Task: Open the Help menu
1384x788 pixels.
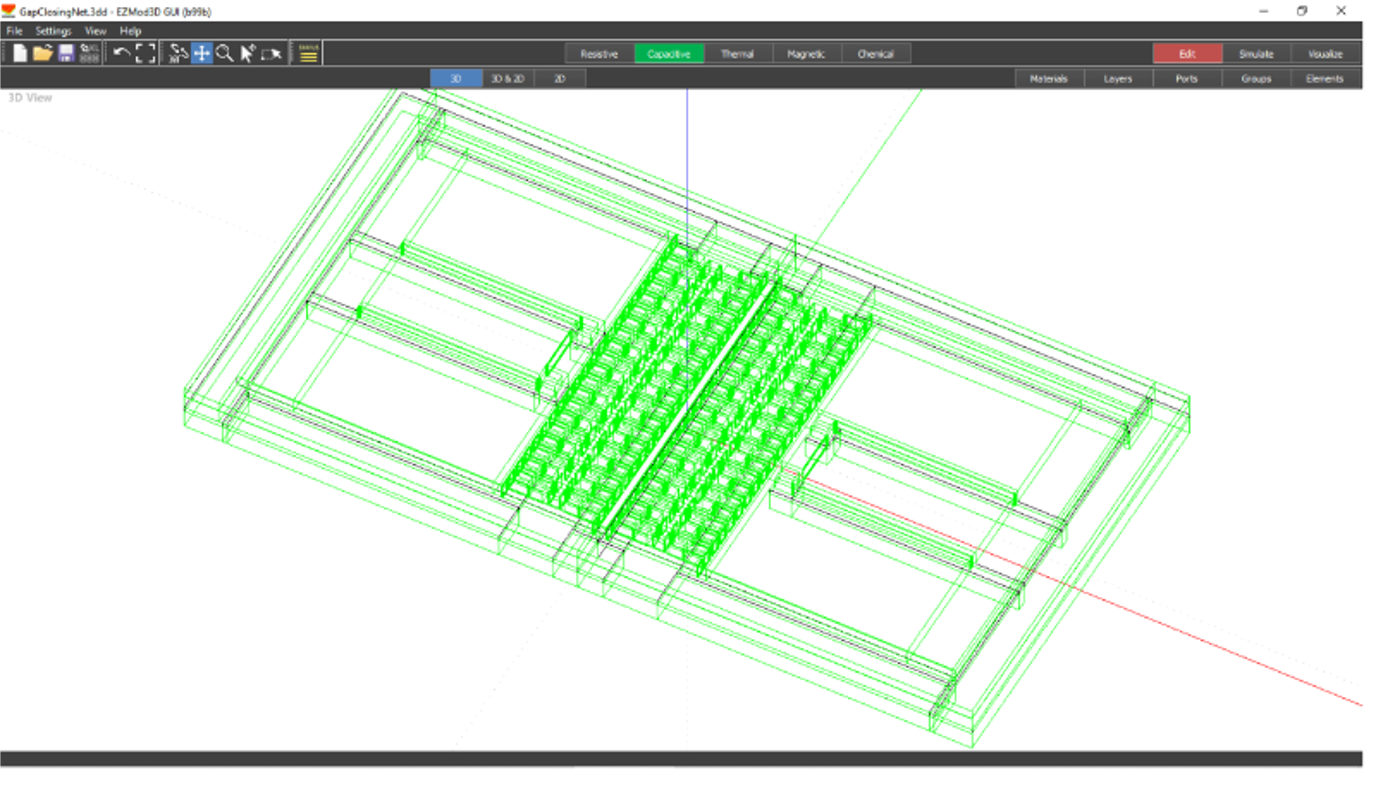Action: pyautogui.click(x=129, y=31)
